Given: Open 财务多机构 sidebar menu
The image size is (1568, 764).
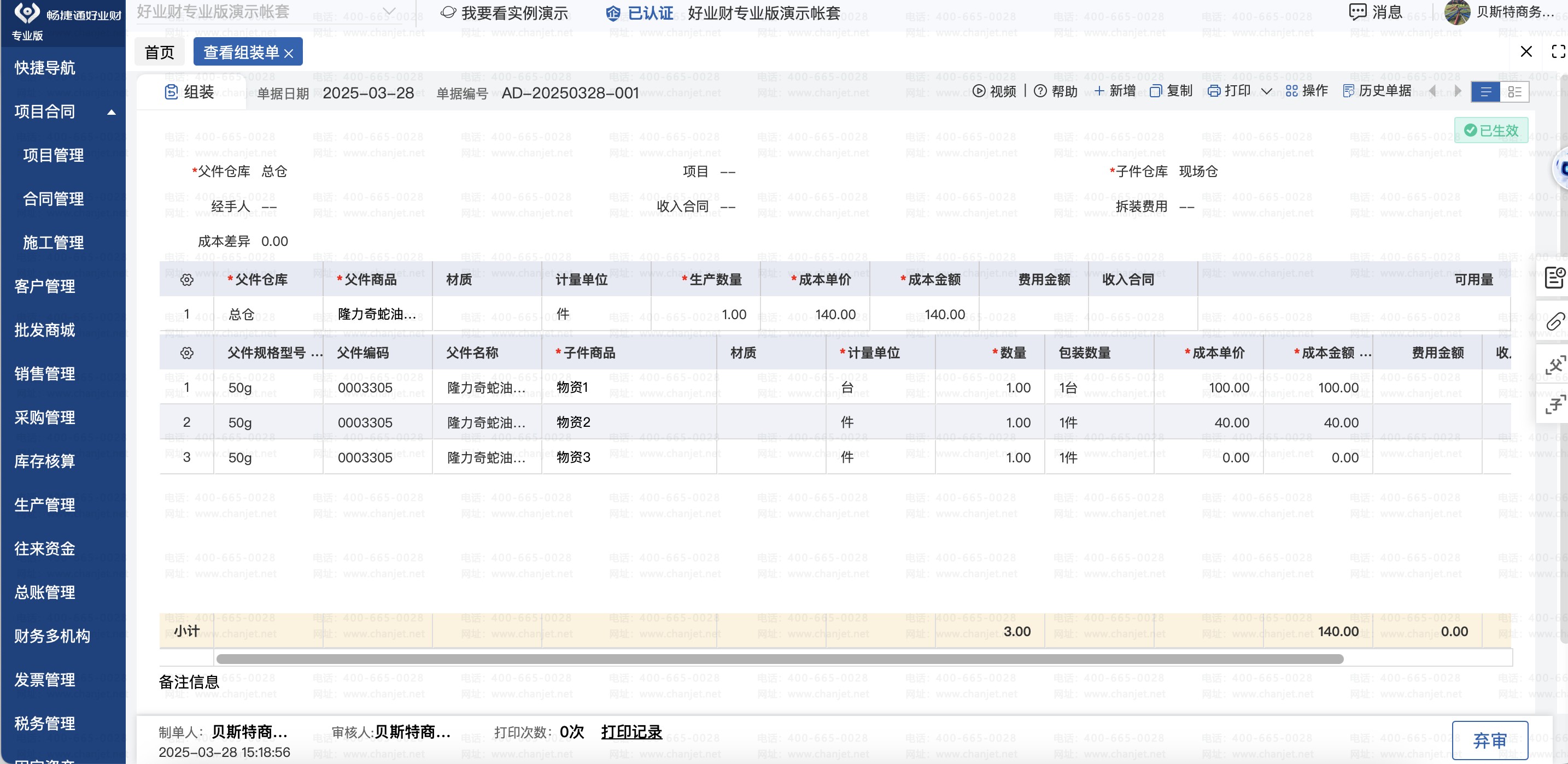Looking at the screenshot, I should tap(52, 636).
